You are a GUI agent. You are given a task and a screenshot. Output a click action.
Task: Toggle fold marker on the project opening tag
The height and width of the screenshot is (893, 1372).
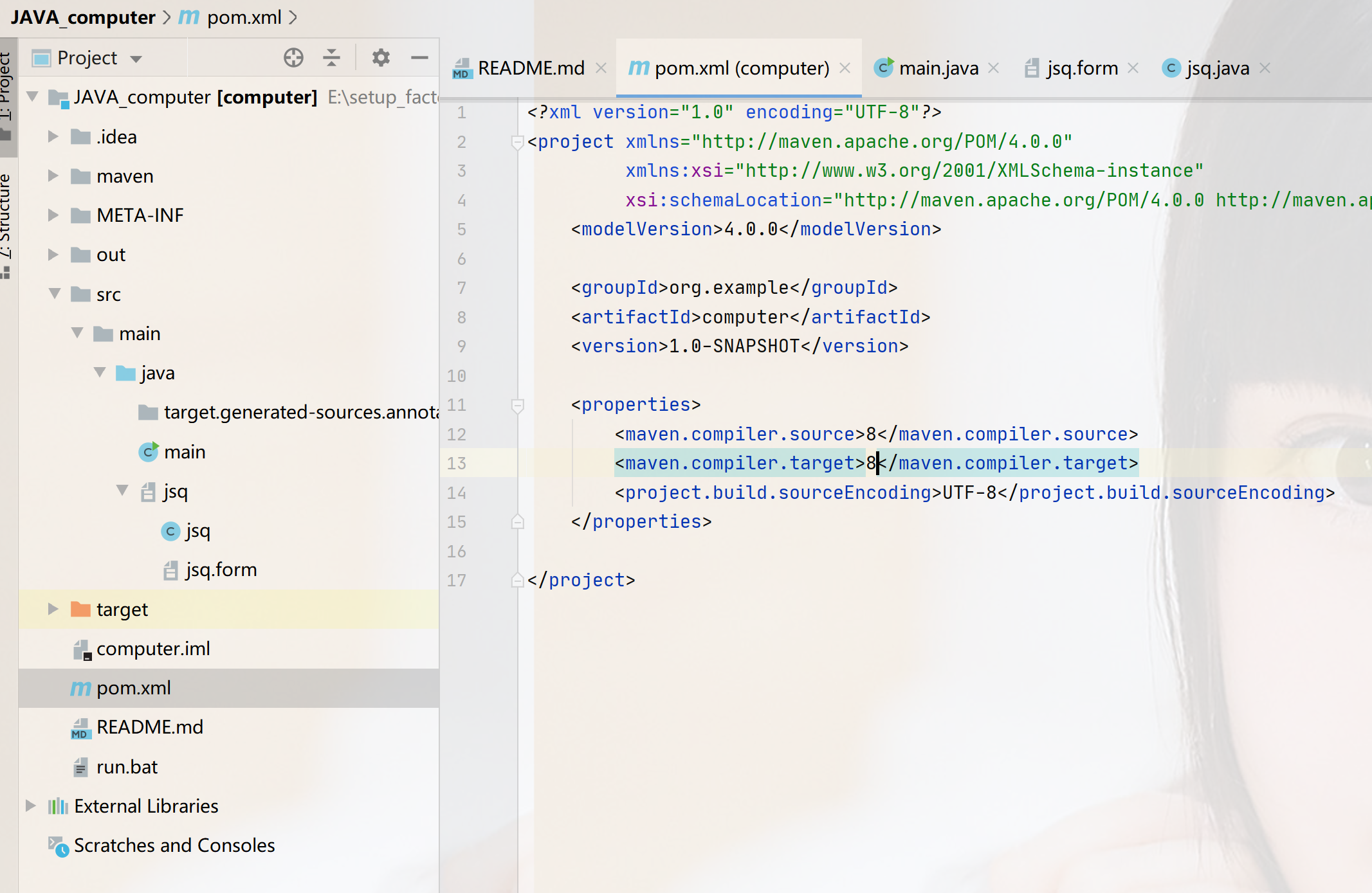tap(517, 142)
